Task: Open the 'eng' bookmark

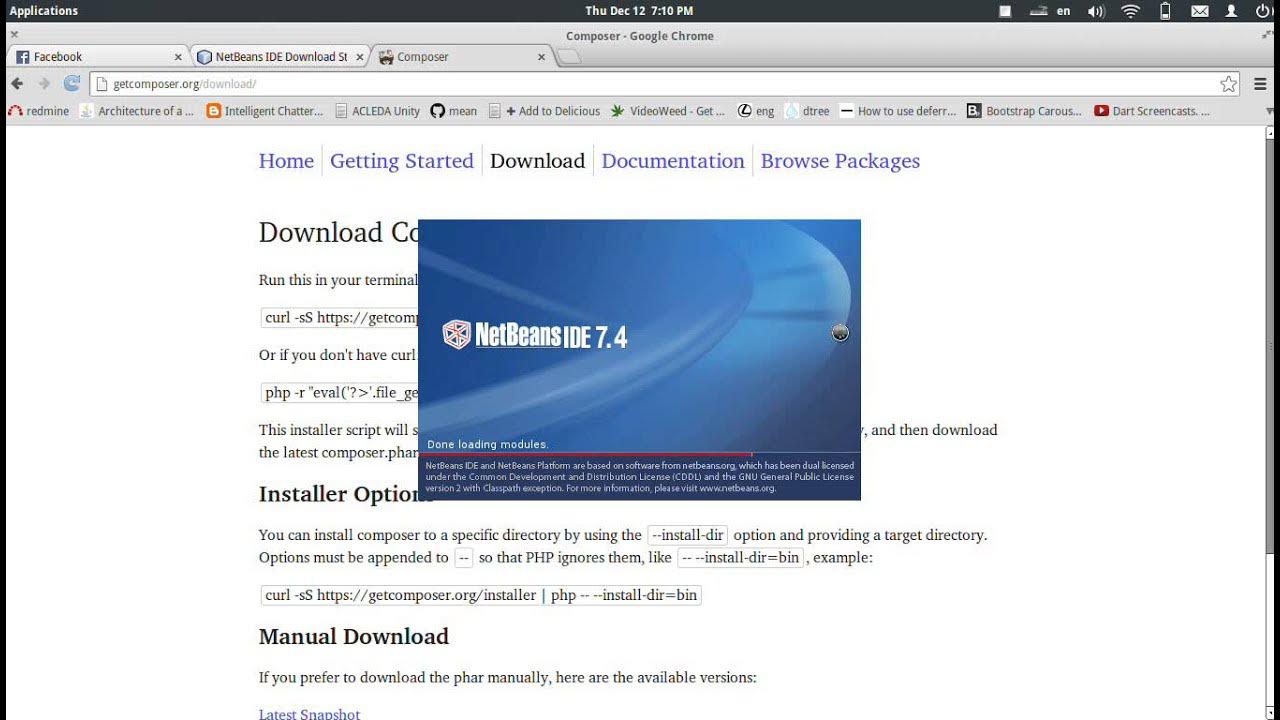Action: coord(756,111)
